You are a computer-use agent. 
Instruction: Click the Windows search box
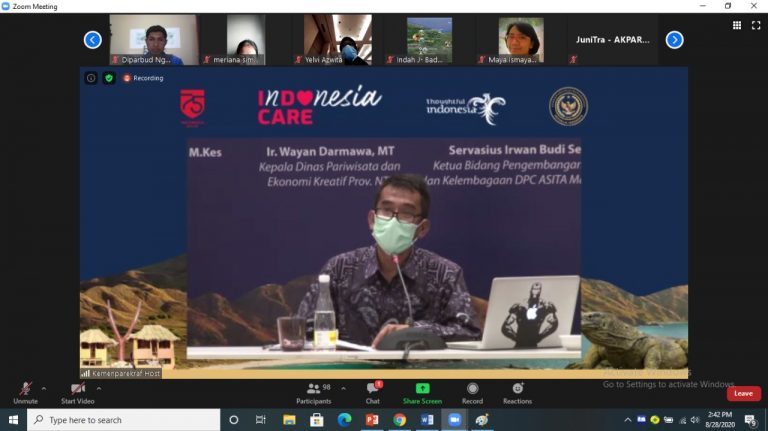123,420
